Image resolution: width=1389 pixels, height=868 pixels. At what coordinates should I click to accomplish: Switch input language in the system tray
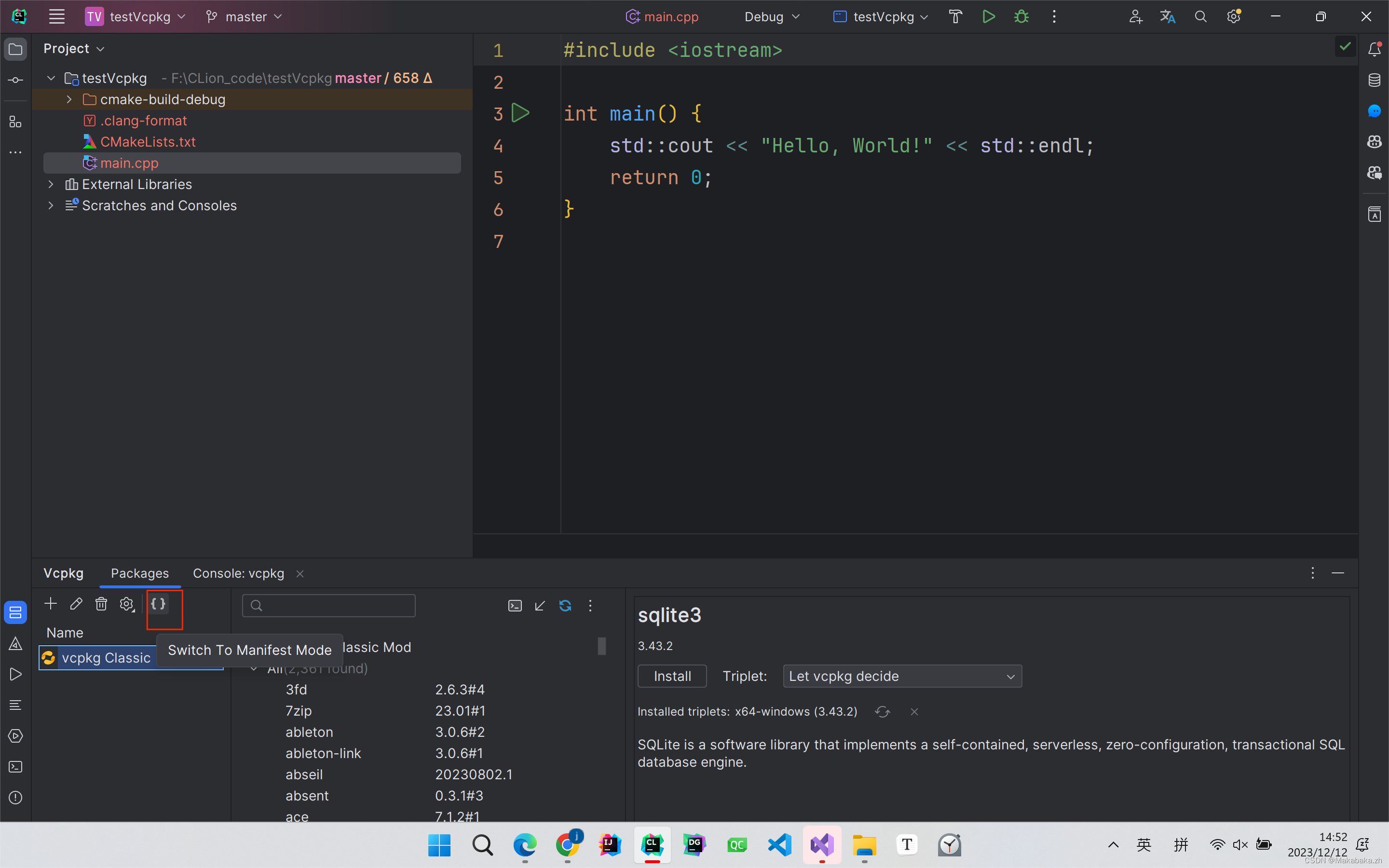coord(1144,844)
